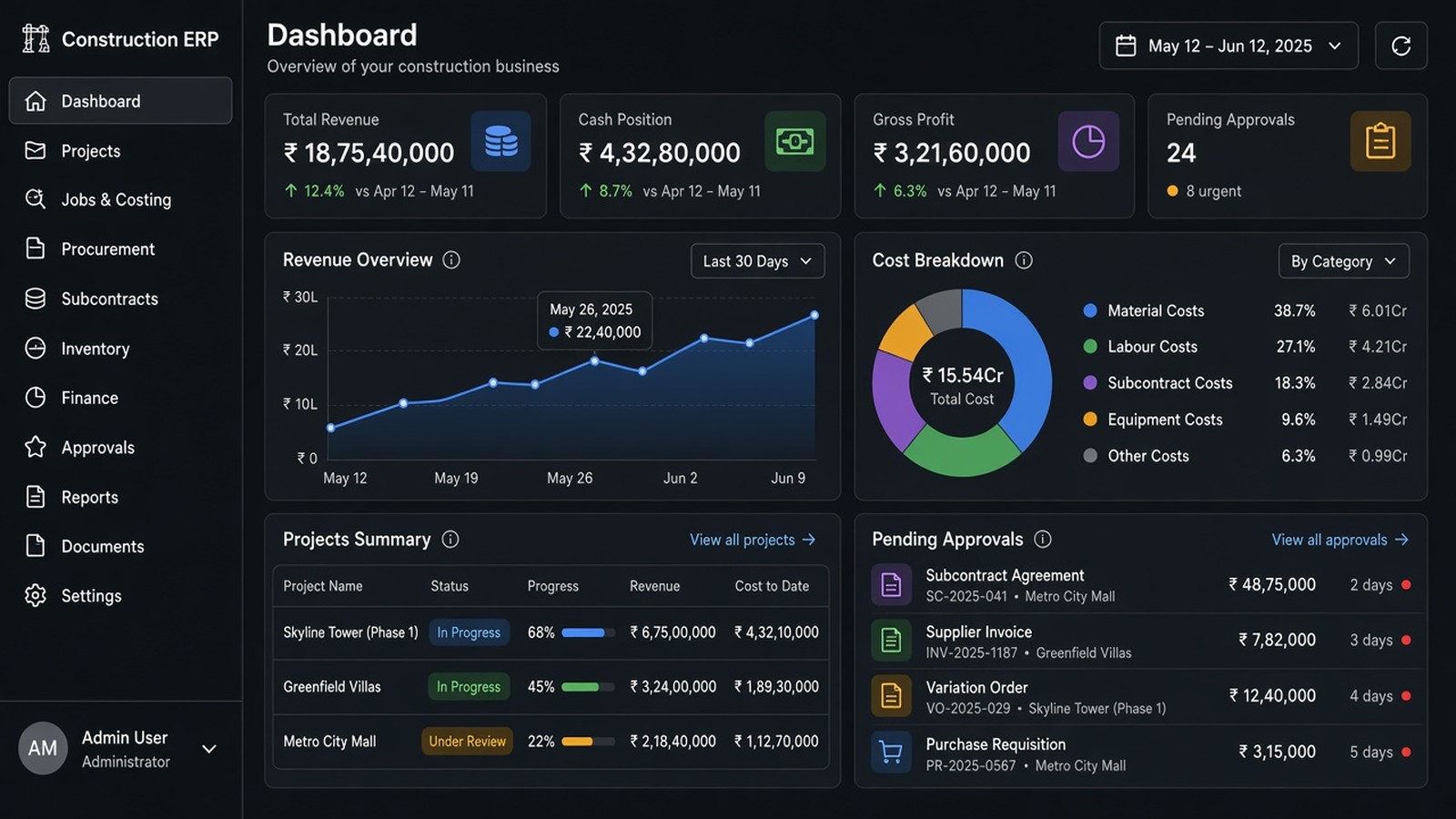The width and height of the screenshot is (1456, 819).
Task: Click the Total Revenue coins stack icon
Action: (x=500, y=141)
